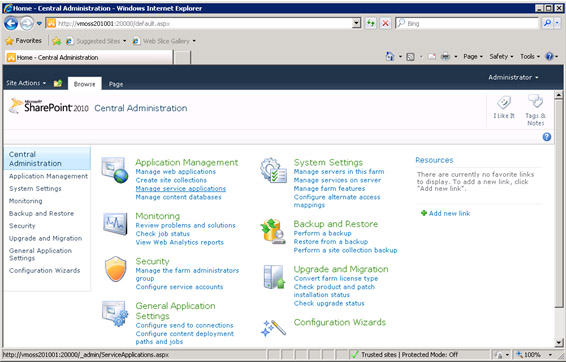Open Review problems and solutions link
This screenshot has width=566, height=362.
pos(186,225)
